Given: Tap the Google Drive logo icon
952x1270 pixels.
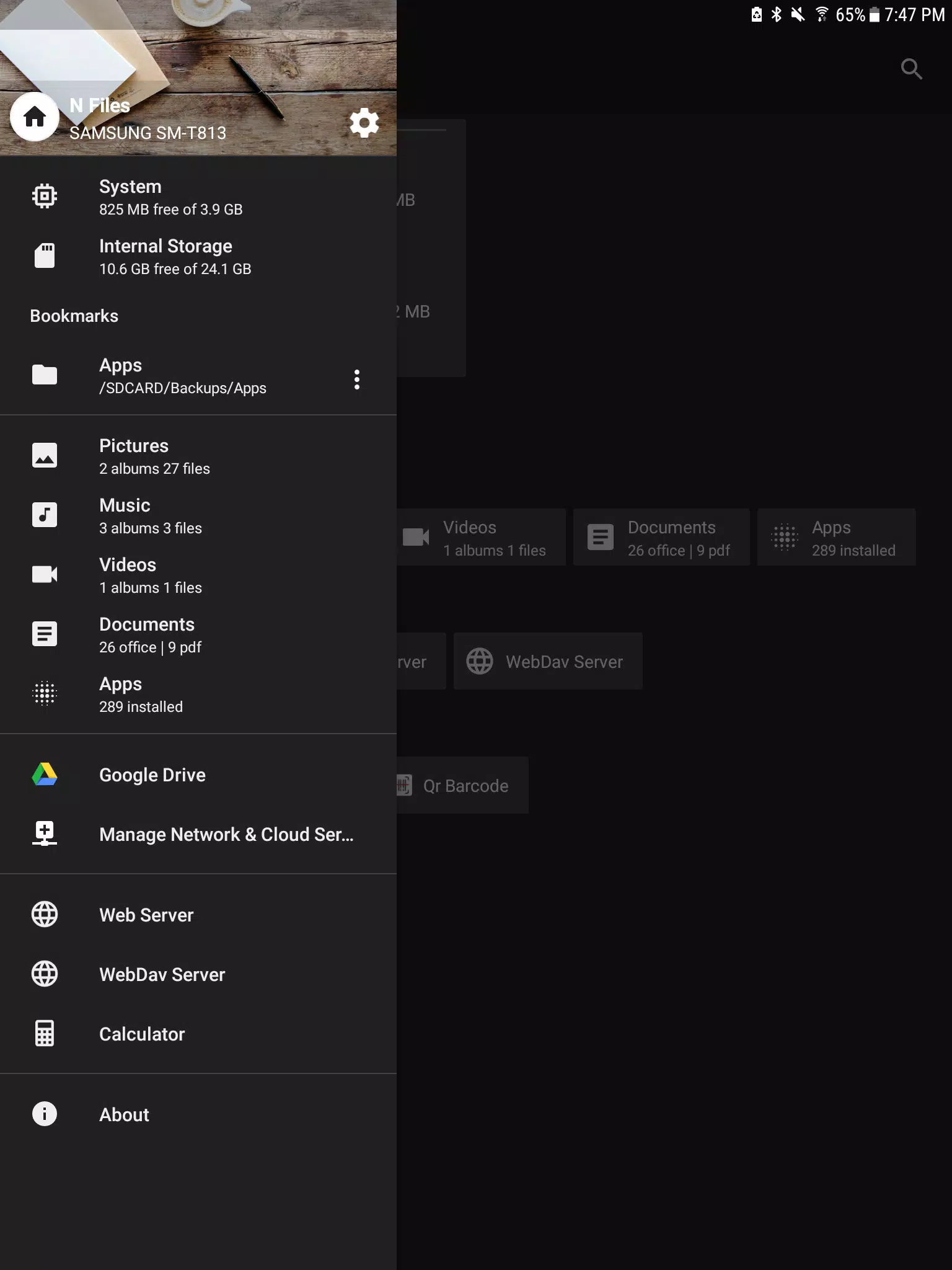Looking at the screenshot, I should pyautogui.click(x=45, y=774).
